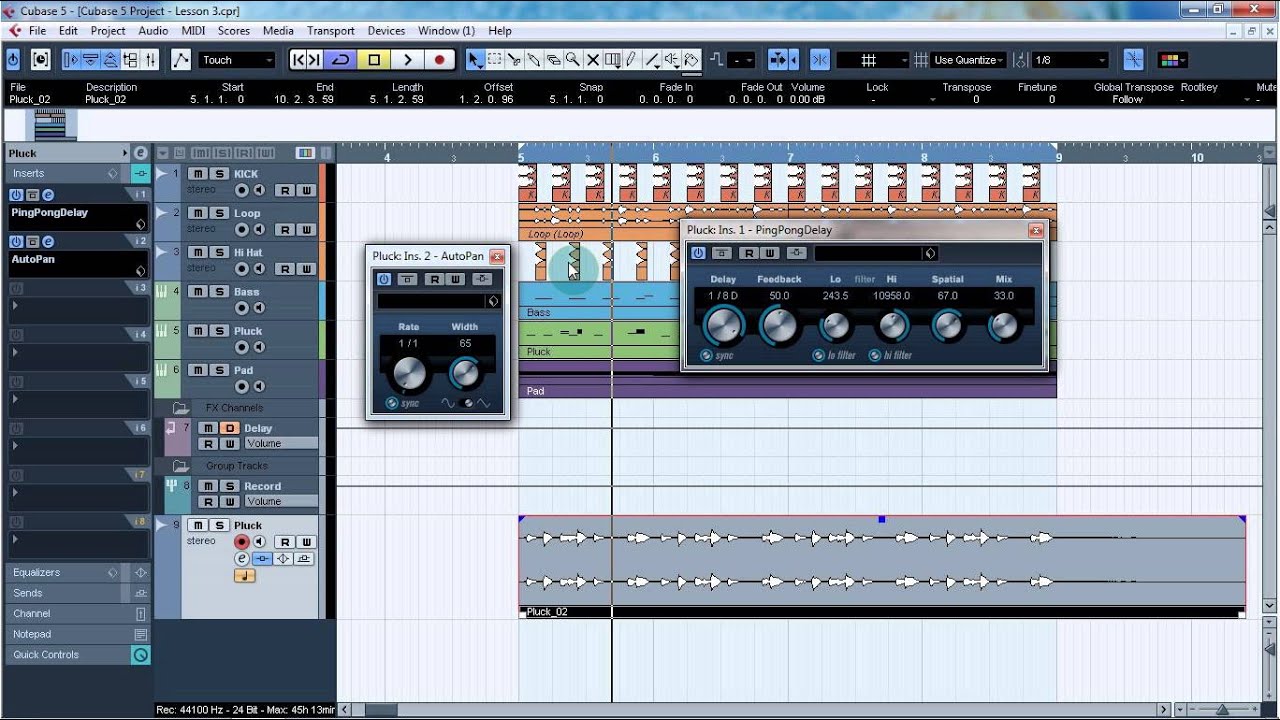Open the 1/8 quantize value dropdown
The height and width of the screenshot is (720, 1280).
[x=1071, y=60]
